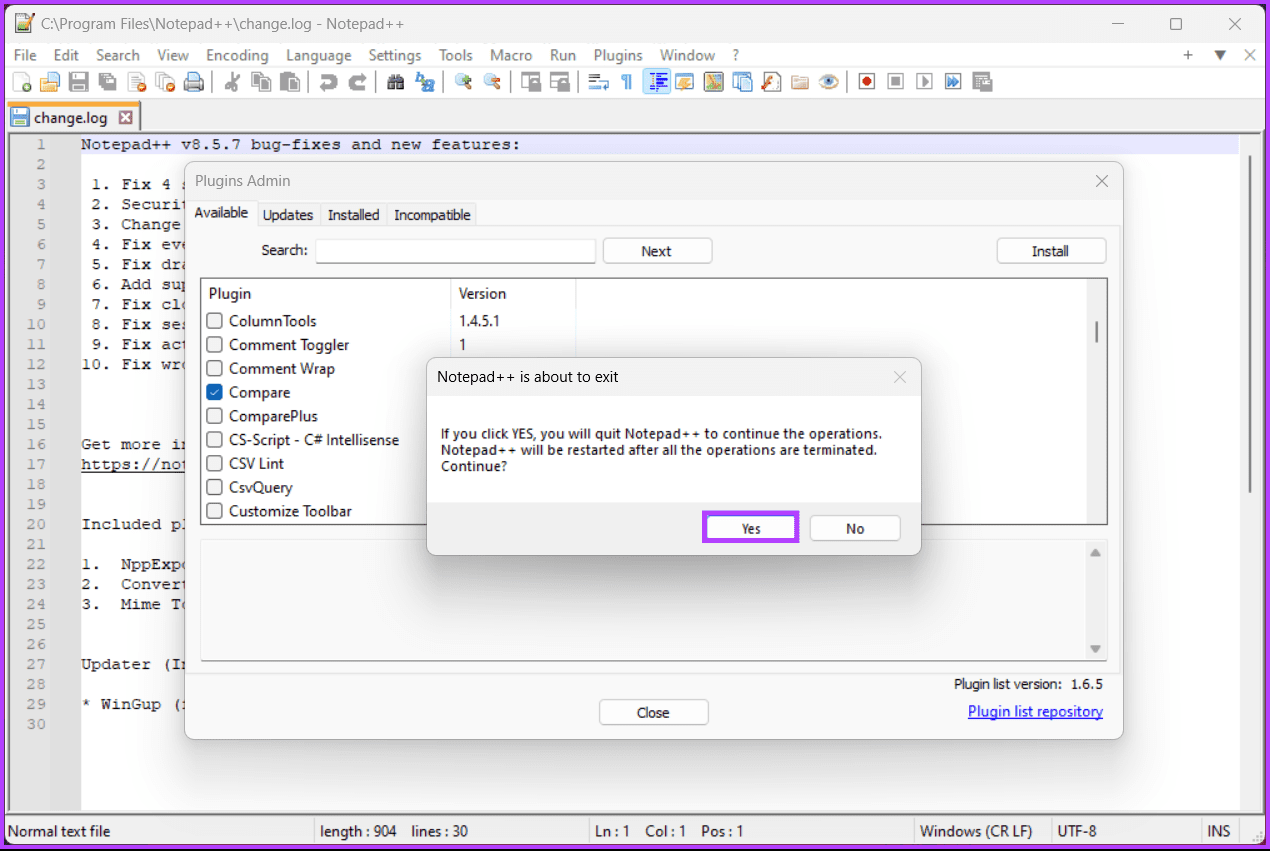The height and width of the screenshot is (851, 1270).
Task: Switch to the Updates tab
Action: (288, 214)
